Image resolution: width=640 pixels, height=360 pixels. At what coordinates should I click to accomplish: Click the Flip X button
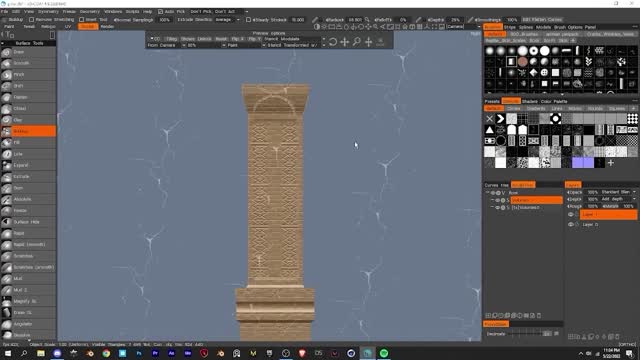(238, 39)
